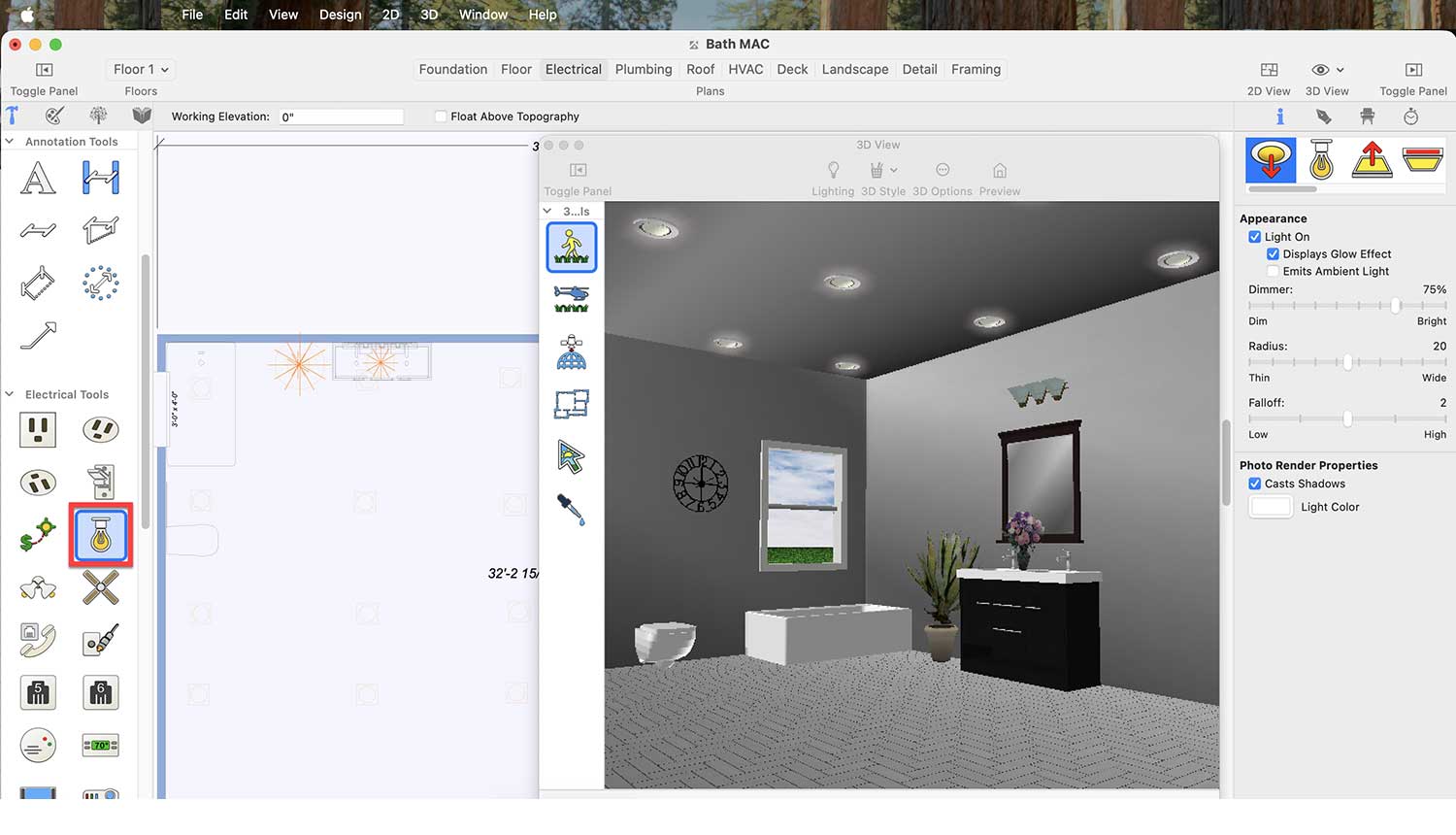Toggle Float Above Topography checkbox
The image size is (1456, 835).
point(441,117)
